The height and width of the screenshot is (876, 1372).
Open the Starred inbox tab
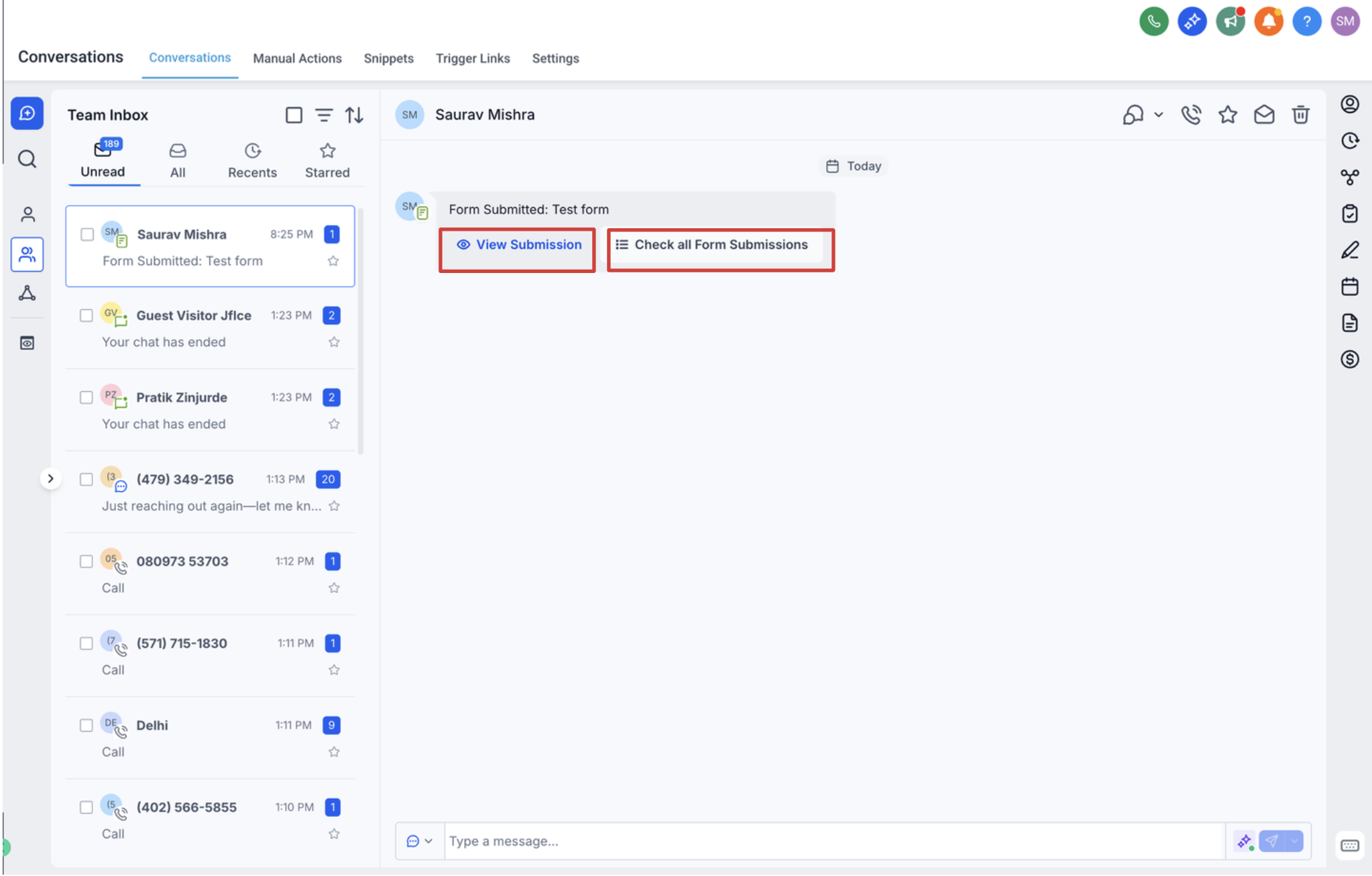[x=327, y=161]
